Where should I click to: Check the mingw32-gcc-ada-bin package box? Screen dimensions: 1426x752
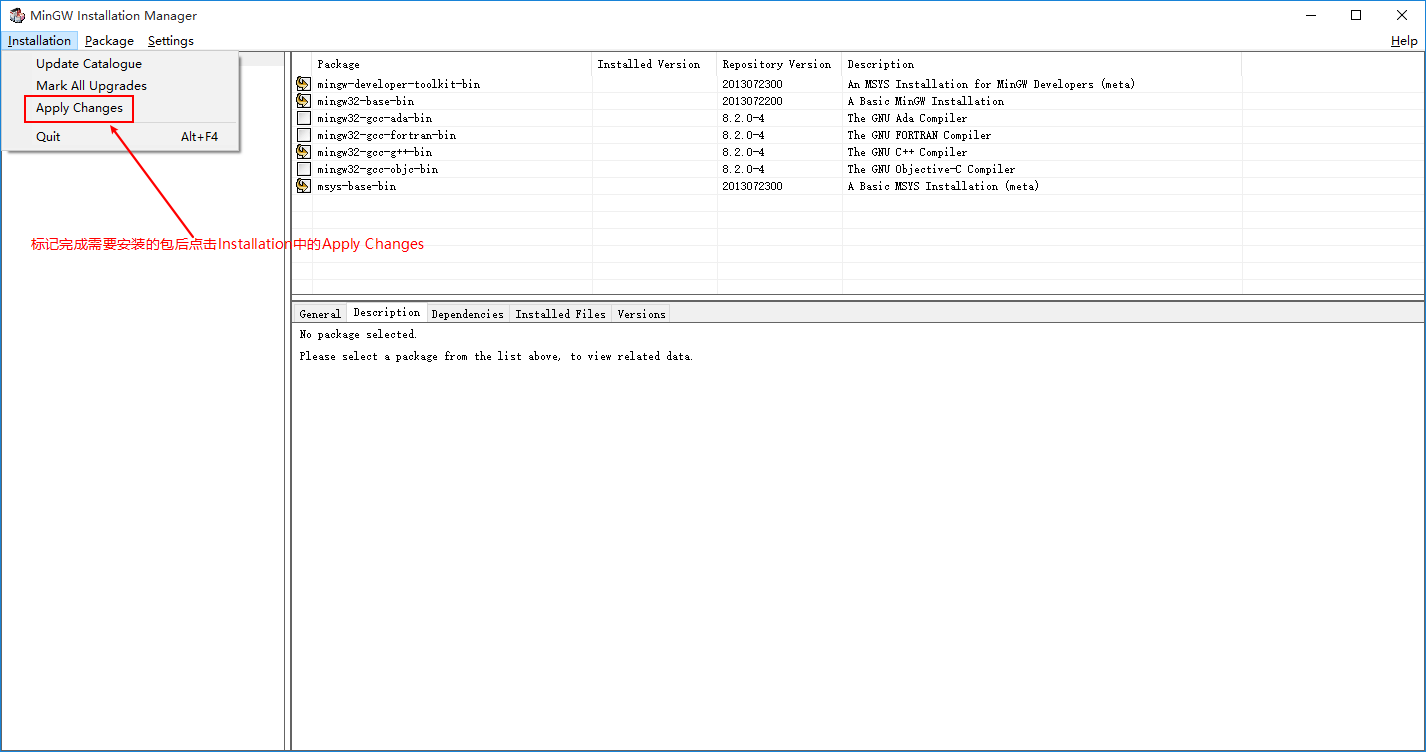tap(304, 118)
